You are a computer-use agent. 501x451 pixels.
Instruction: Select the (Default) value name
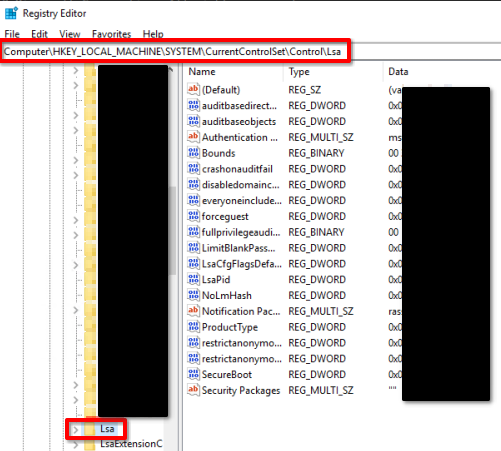click(221, 90)
